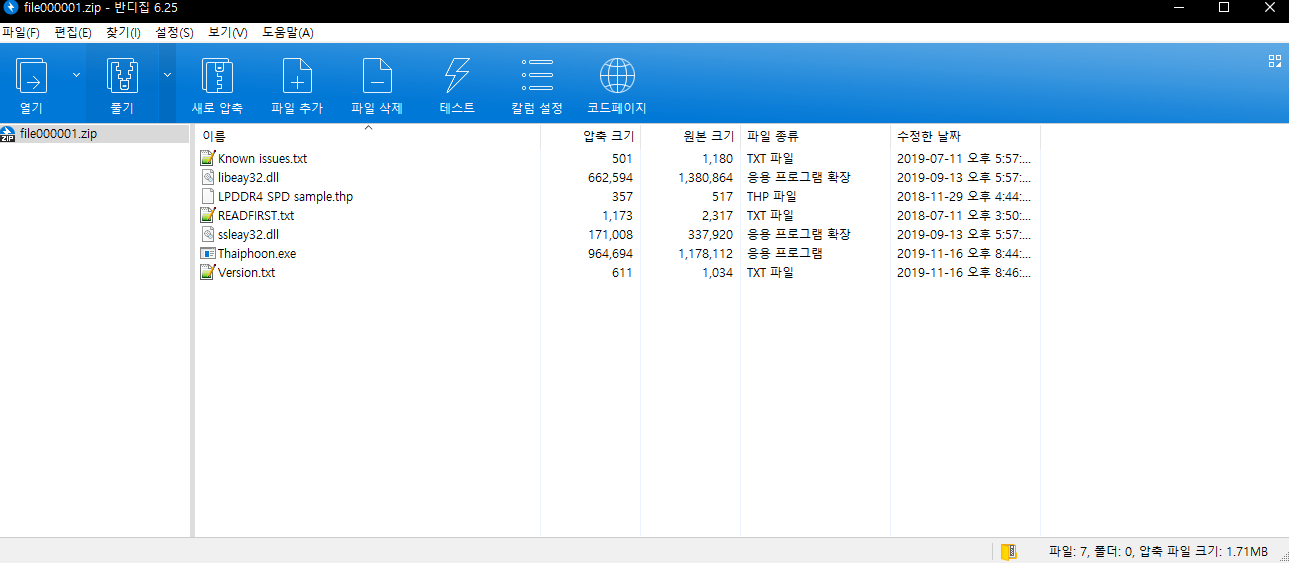Click the New Archive (새로 압축) icon
The height and width of the screenshot is (563, 1289).
point(217,76)
